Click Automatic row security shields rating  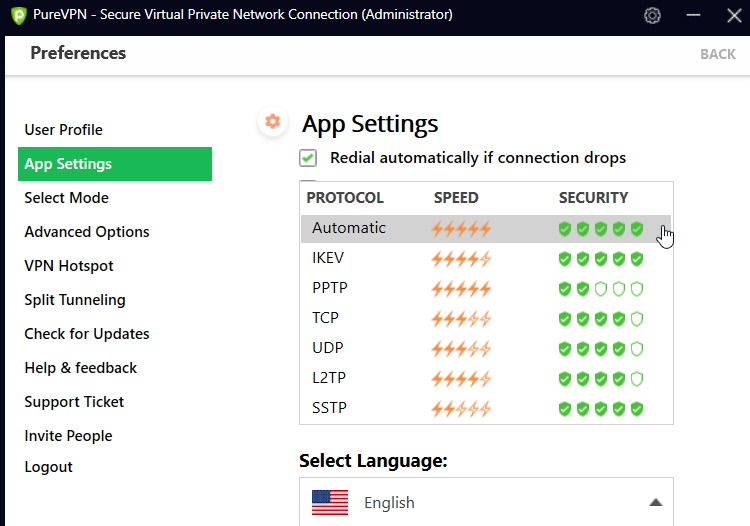601,229
